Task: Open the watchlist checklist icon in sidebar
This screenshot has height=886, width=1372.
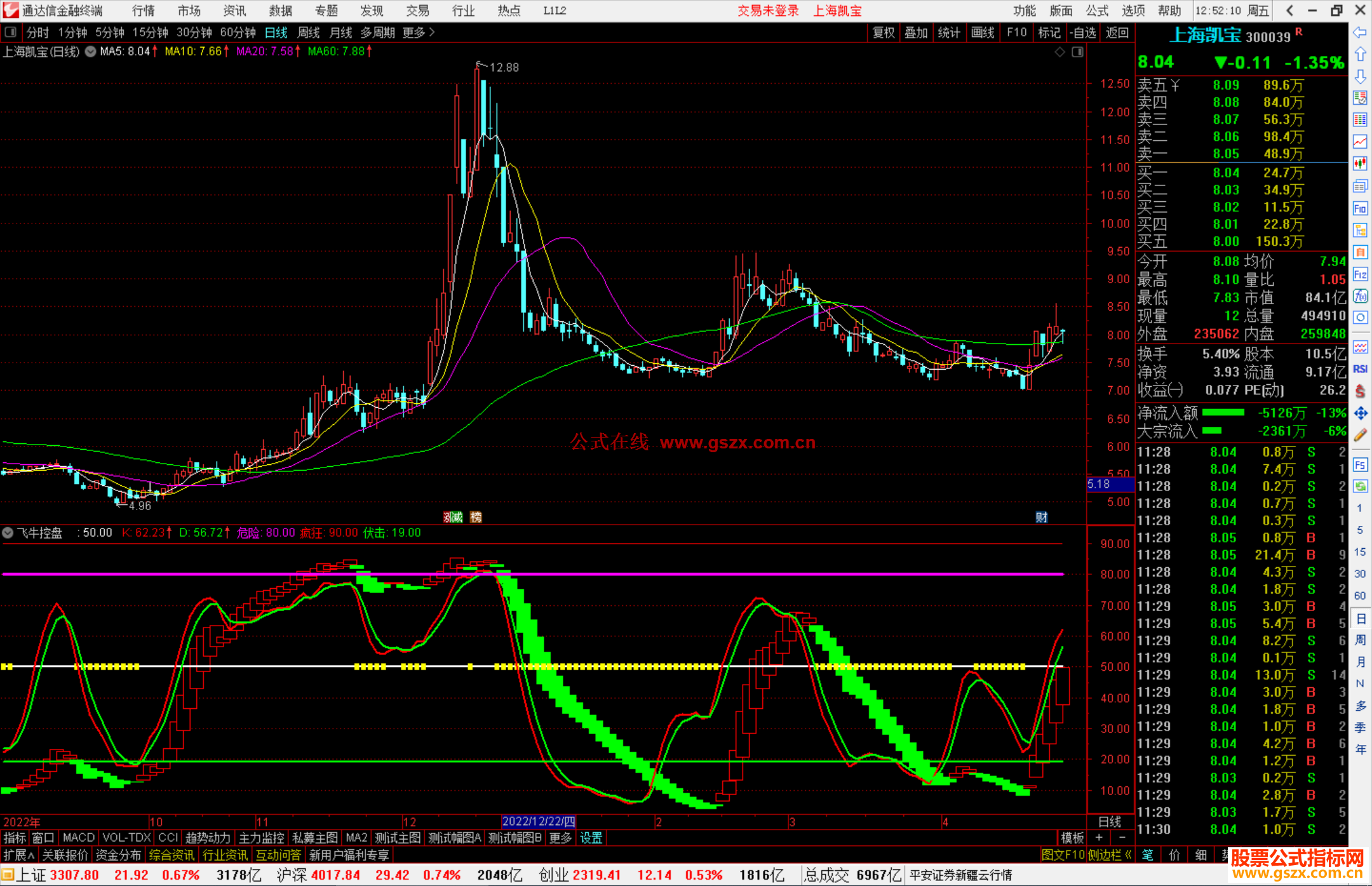Action: click(1360, 98)
